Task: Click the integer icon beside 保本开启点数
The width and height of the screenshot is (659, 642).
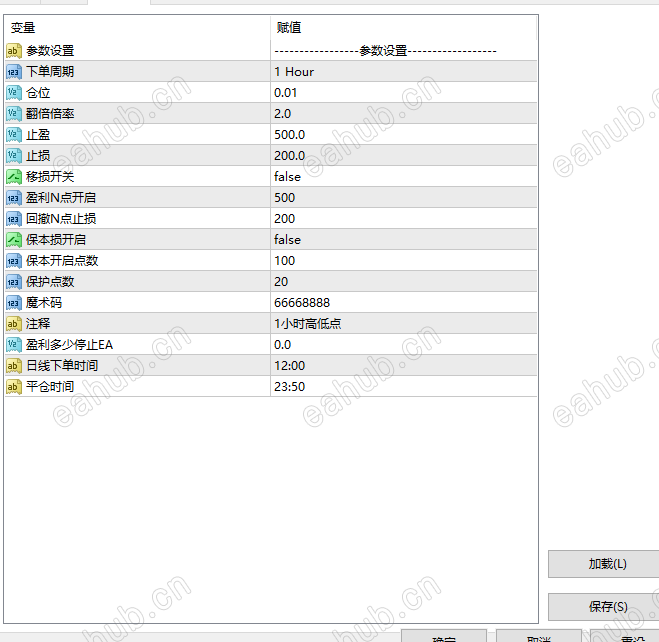Action: (x=13, y=261)
